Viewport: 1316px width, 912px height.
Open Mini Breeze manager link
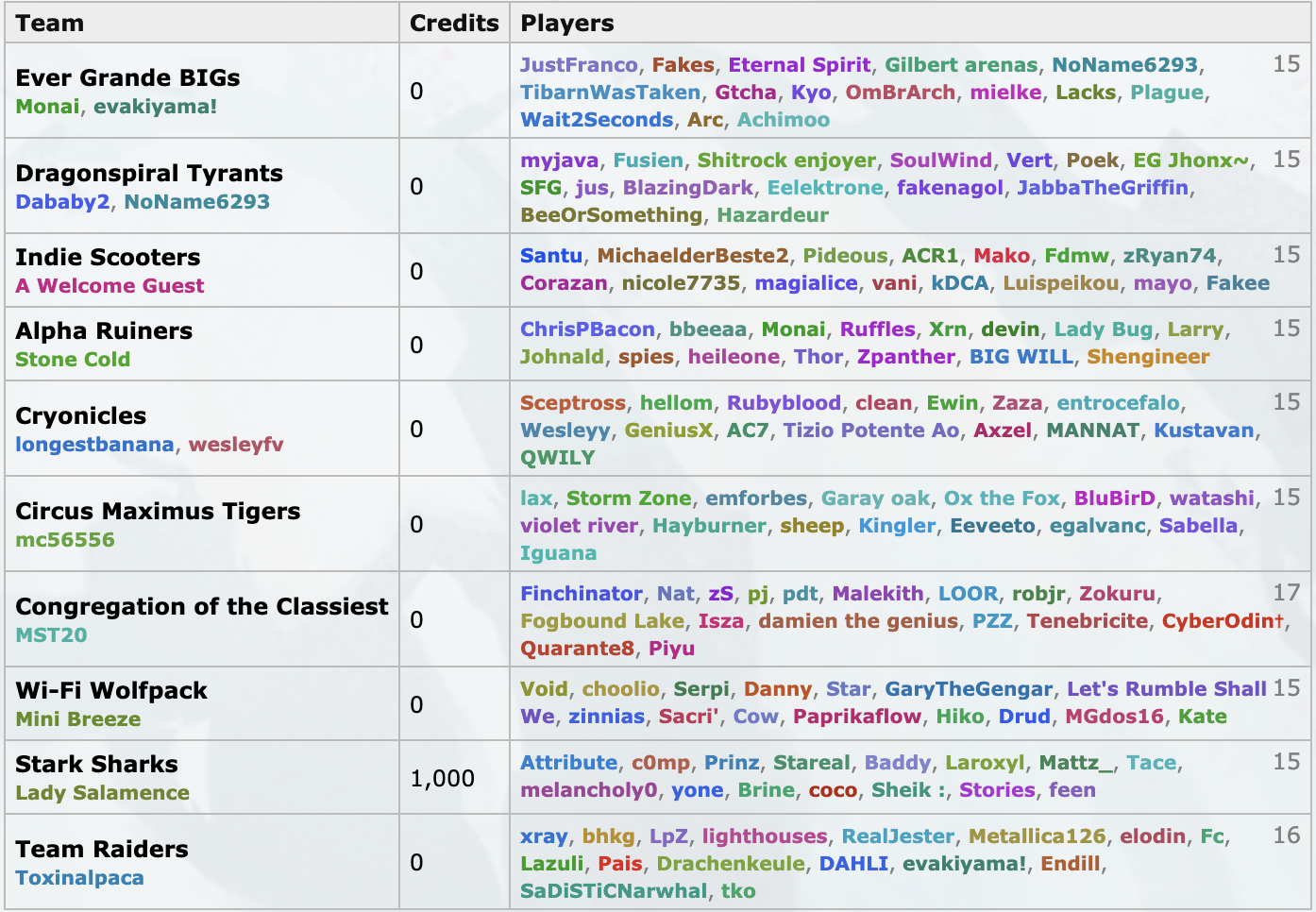click(78, 719)
